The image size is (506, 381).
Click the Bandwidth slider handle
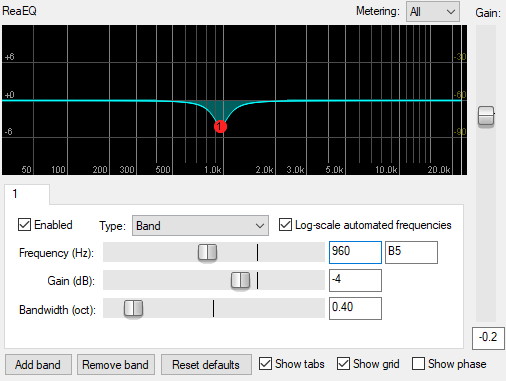(x=133, y=308)
